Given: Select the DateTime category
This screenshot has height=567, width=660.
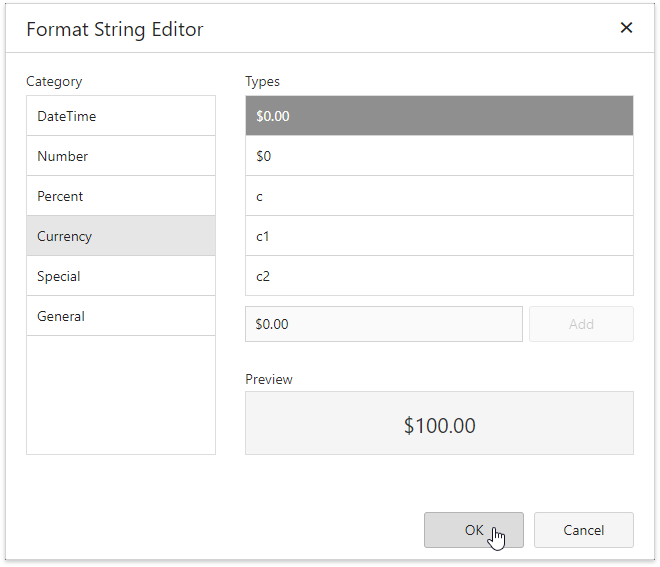Looking at the screenshot, I should point(120,116).
